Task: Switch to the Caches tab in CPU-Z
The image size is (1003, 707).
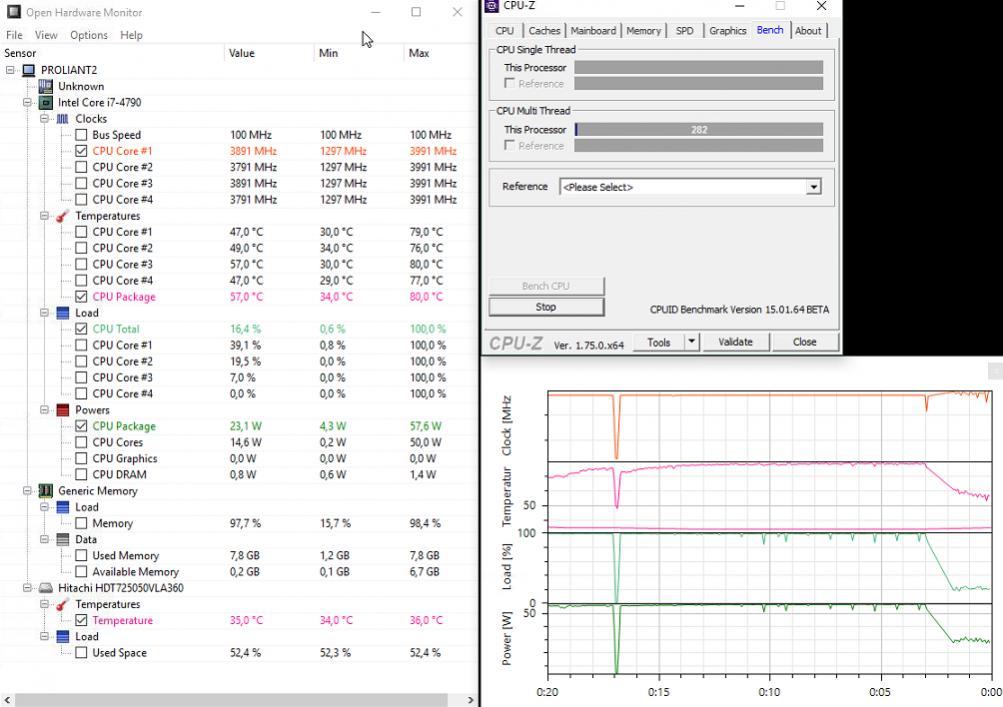Action: click(x=544, y=31)
